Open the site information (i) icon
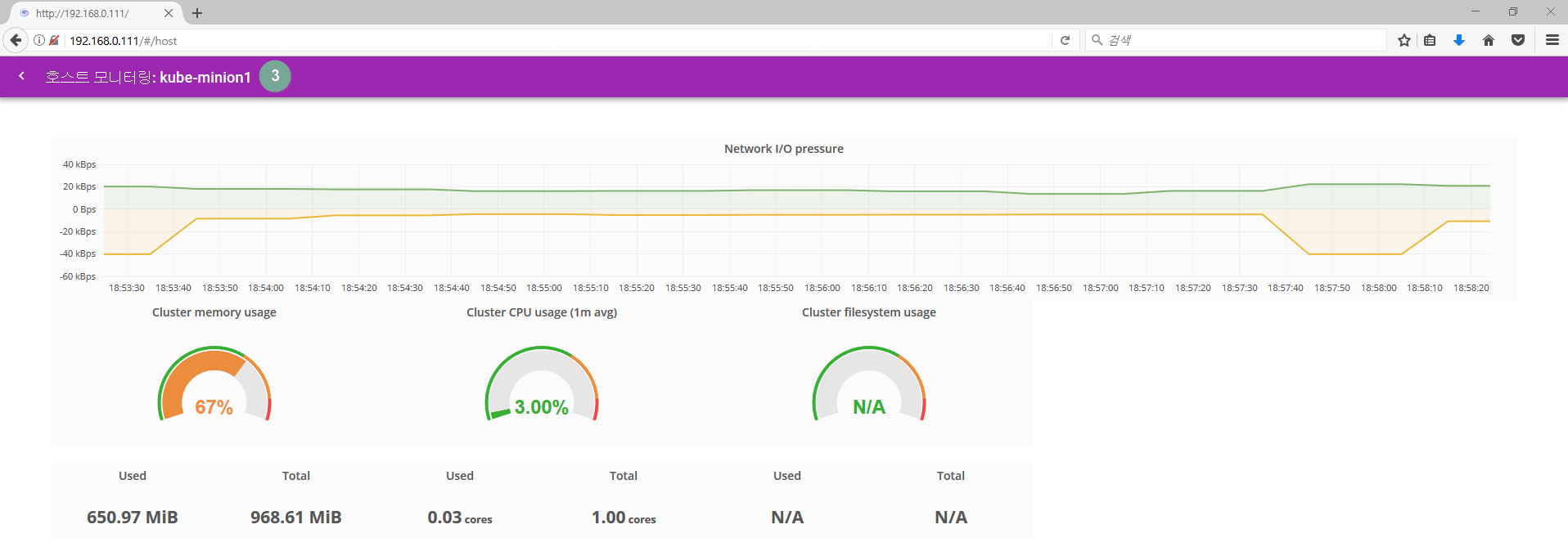Viewport: 1568px width, 556px height. 39,40
